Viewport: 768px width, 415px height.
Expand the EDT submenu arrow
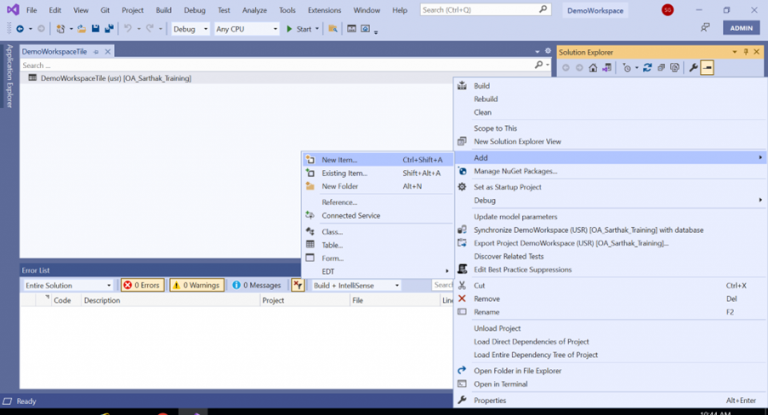pos(447,271)
